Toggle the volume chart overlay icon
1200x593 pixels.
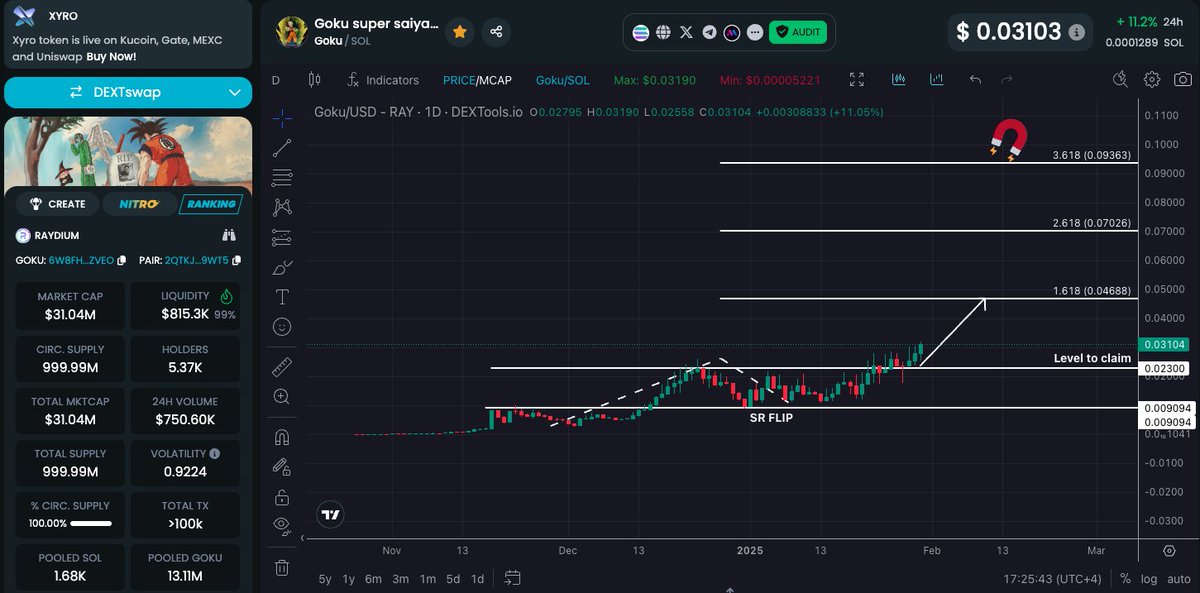936,80
